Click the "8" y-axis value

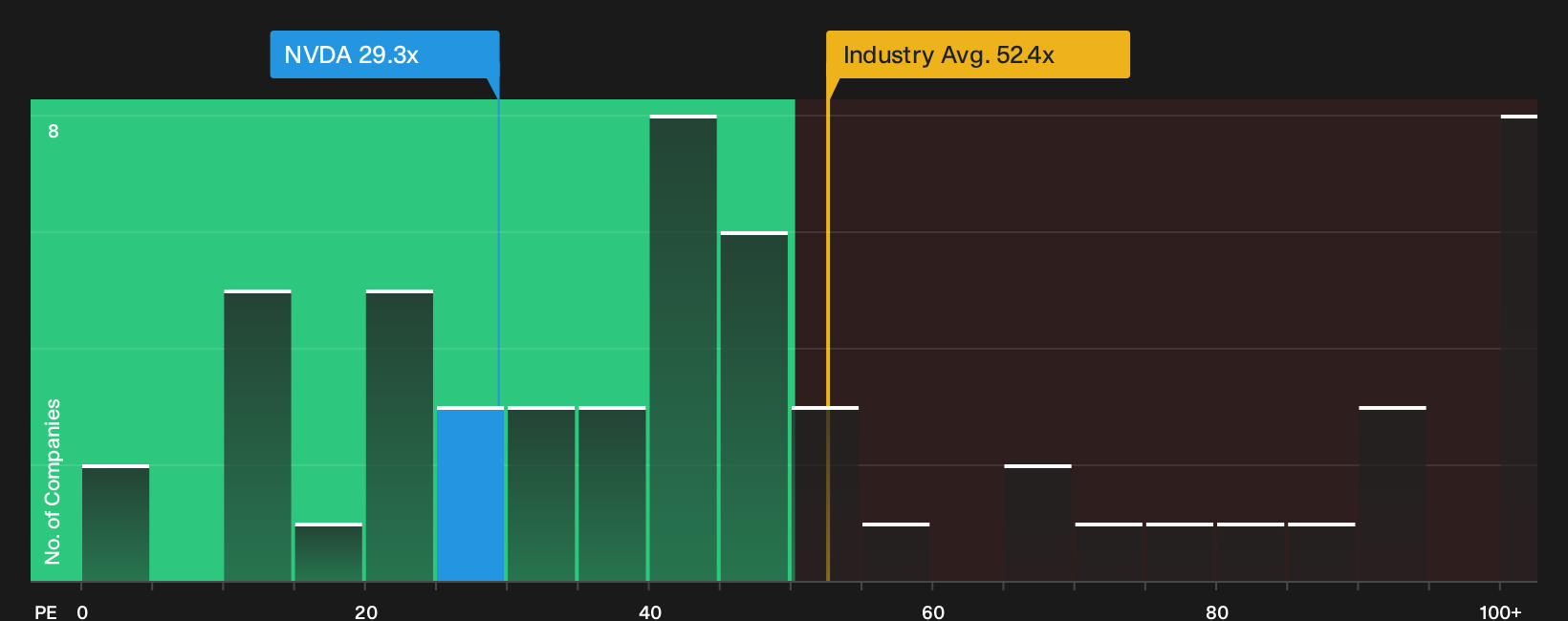tap(54, 131)
